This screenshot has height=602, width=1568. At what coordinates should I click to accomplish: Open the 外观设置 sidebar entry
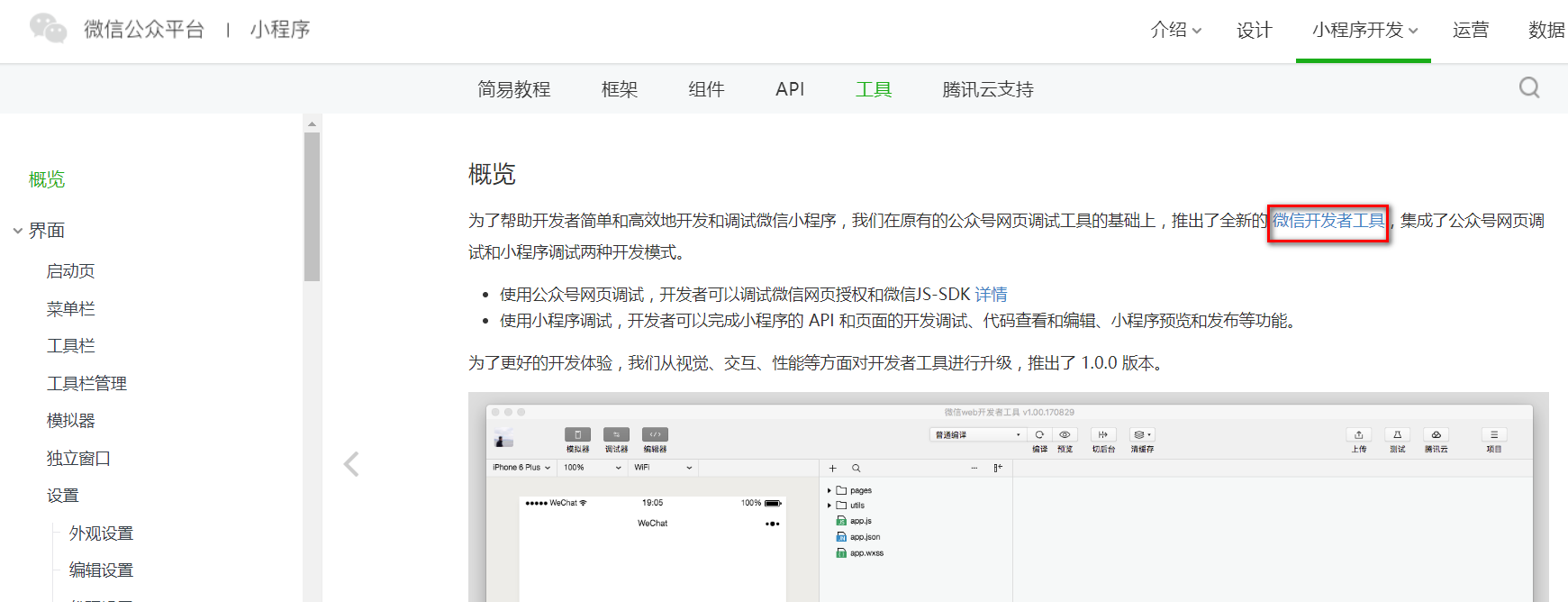101,534
